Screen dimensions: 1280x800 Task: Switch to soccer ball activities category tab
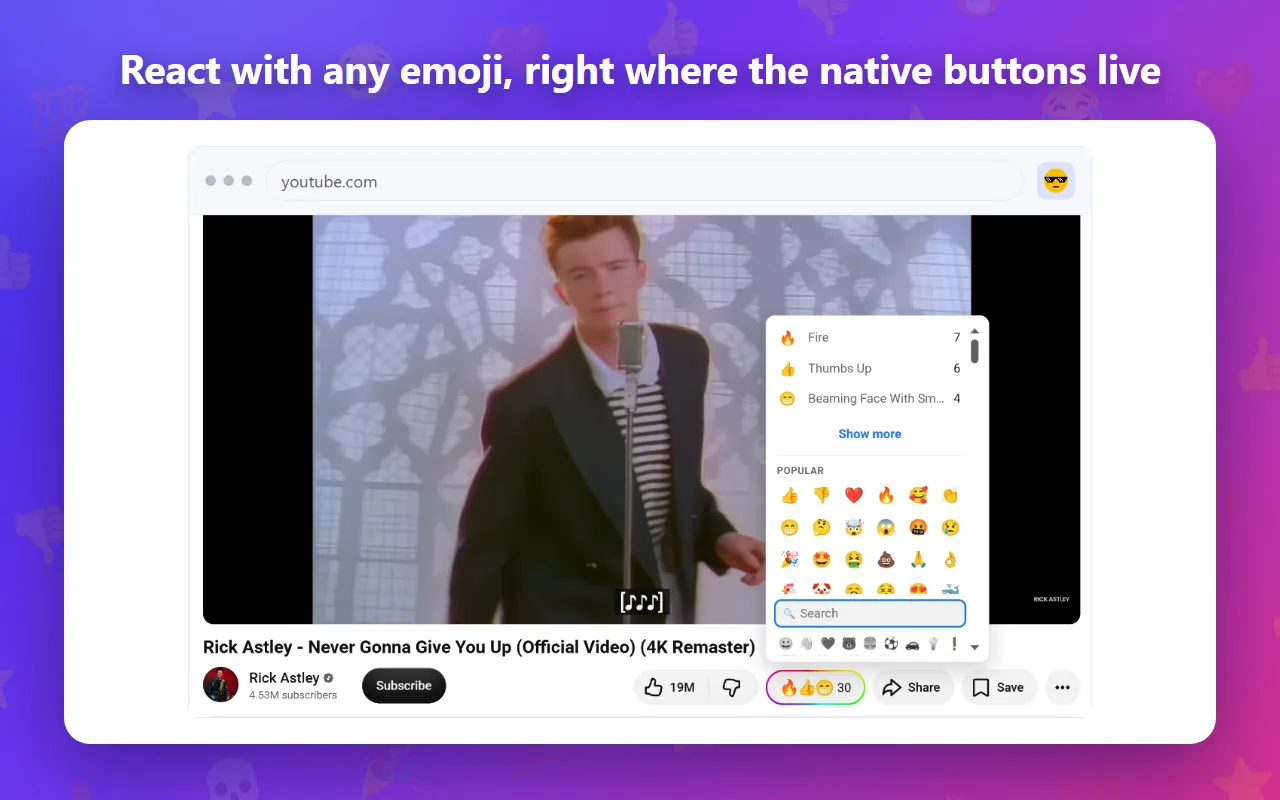coord(891,644)
